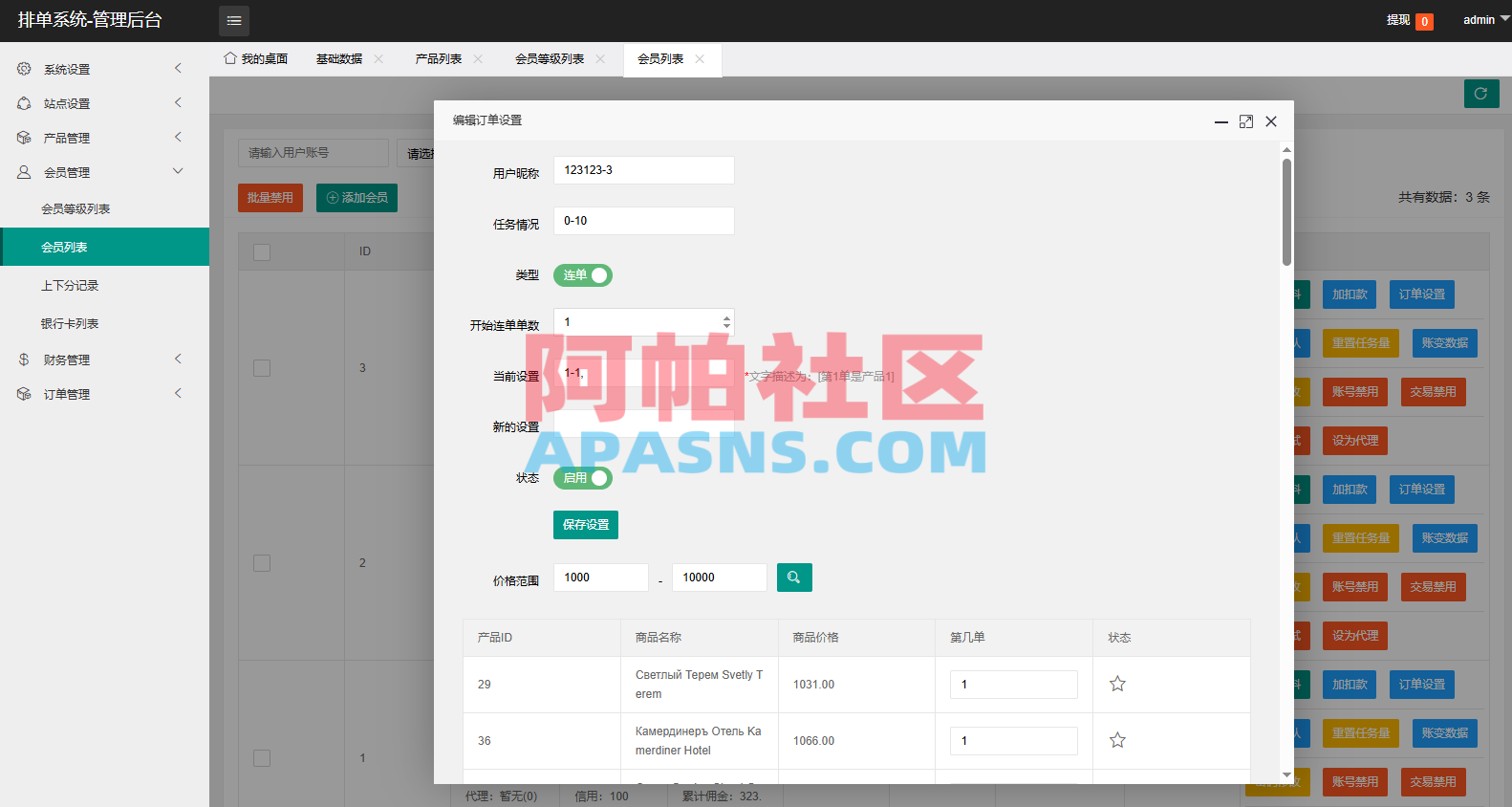Click the dialog scrollbar down arrow

tap(1286, 775)
